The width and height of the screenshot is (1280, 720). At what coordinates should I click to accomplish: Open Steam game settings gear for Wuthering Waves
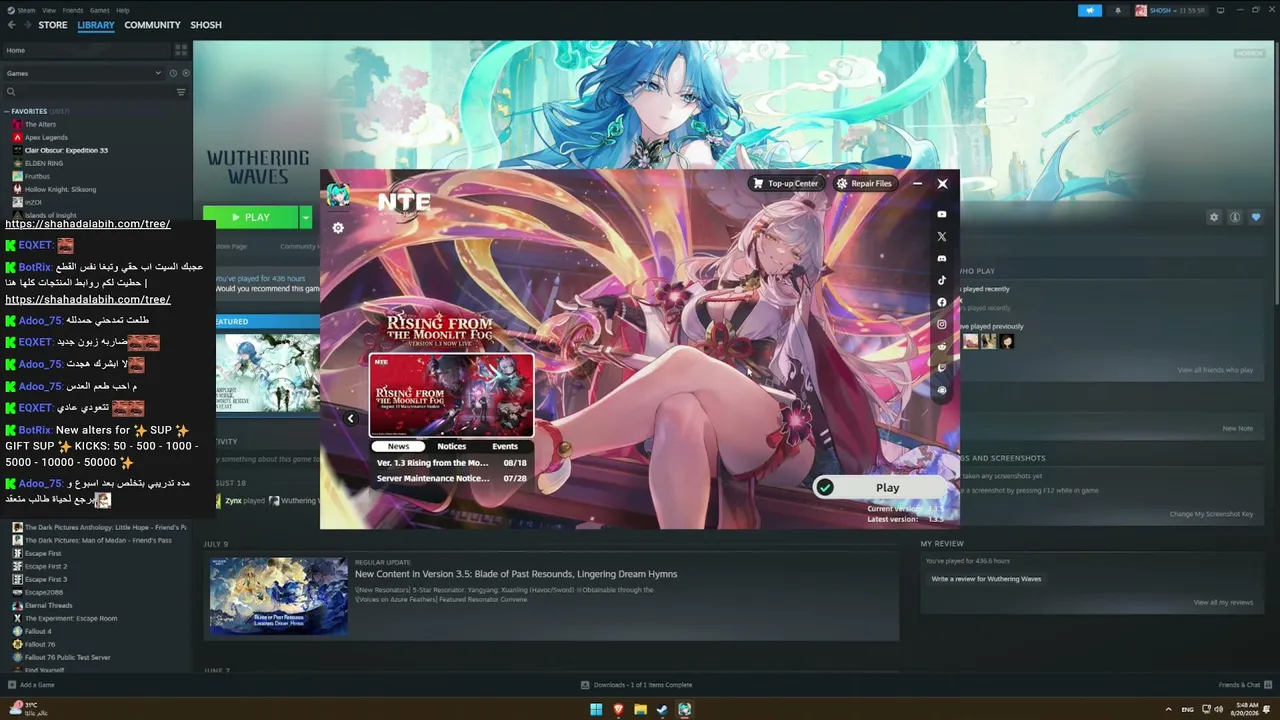coord(1214,217)
